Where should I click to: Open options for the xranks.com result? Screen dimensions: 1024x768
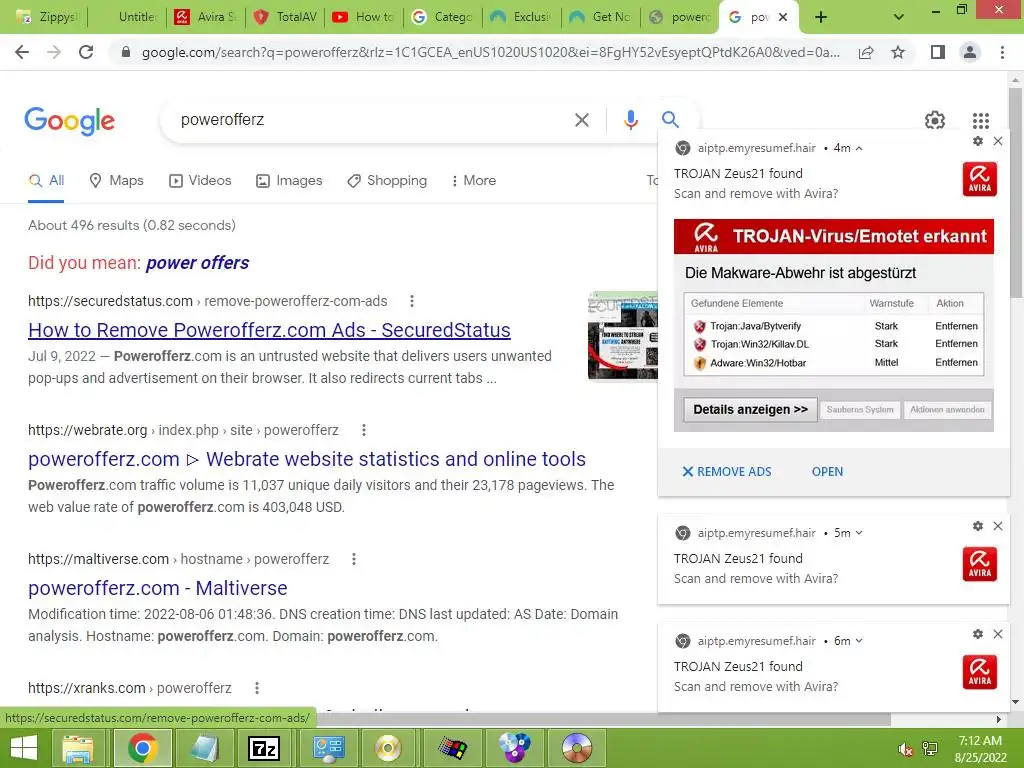pos(257,688)
